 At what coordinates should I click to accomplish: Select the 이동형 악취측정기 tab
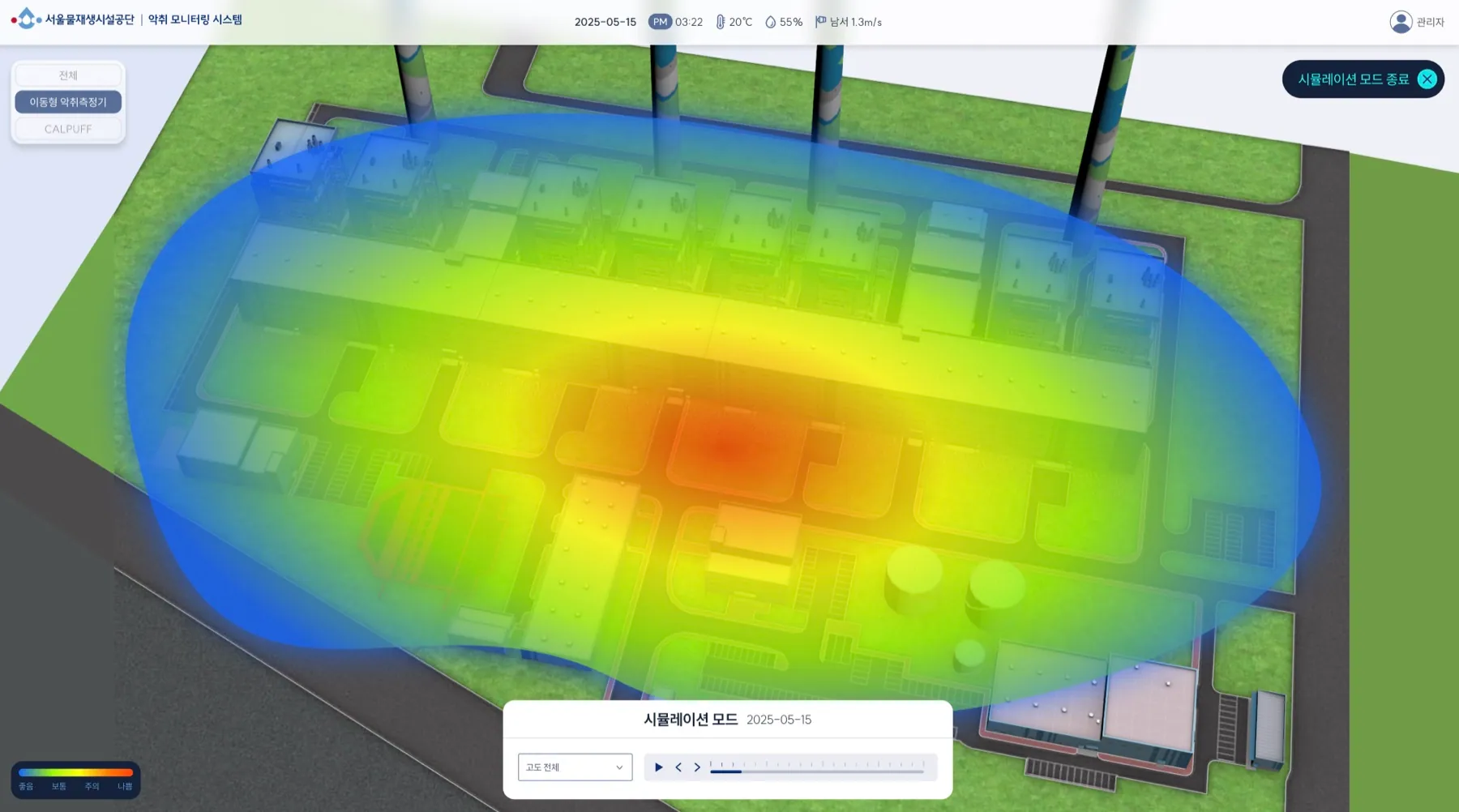68,102
